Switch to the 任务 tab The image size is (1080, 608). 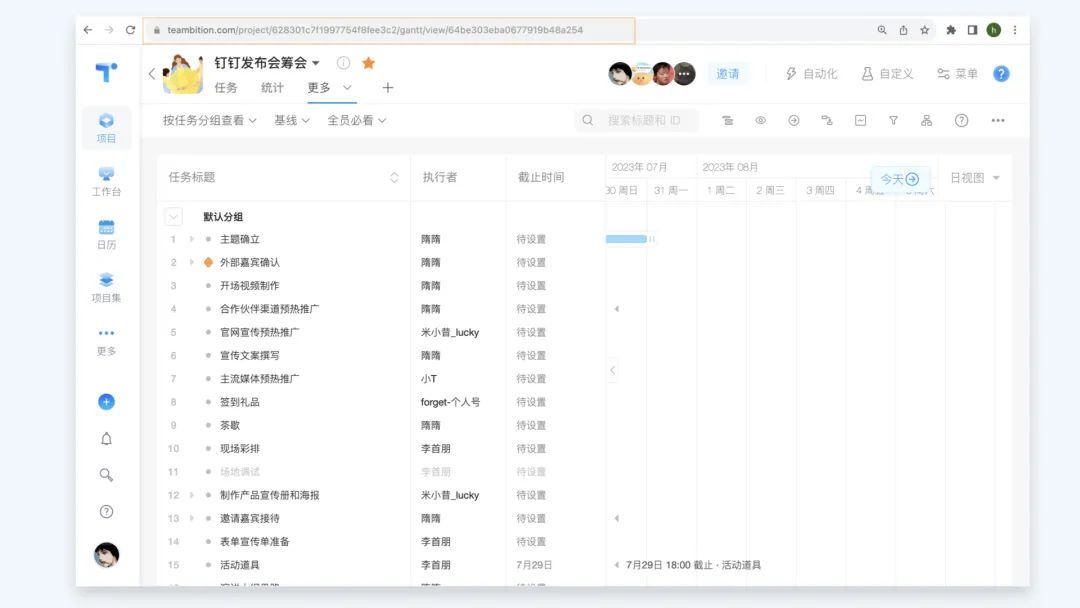226,88
